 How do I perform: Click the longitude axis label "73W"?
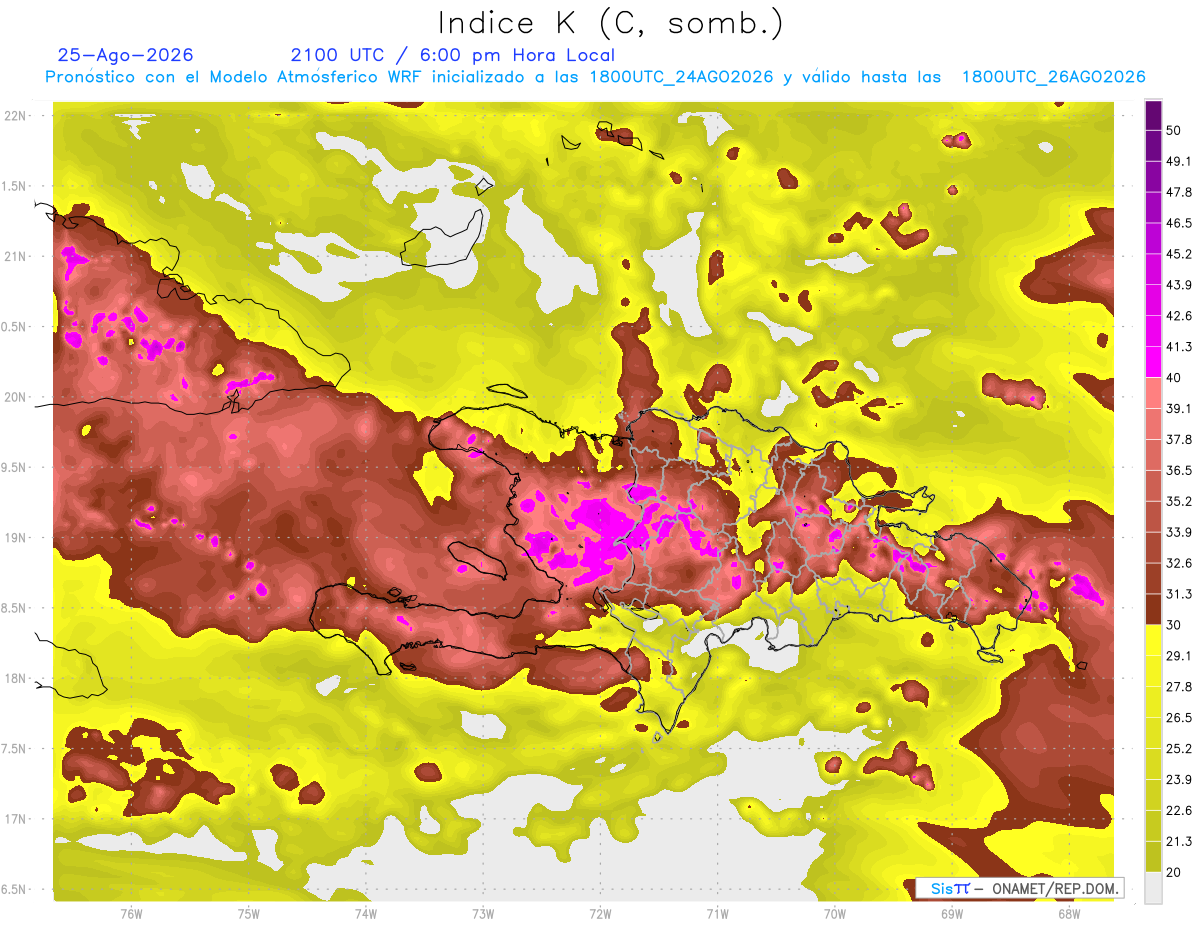(482, 915)
